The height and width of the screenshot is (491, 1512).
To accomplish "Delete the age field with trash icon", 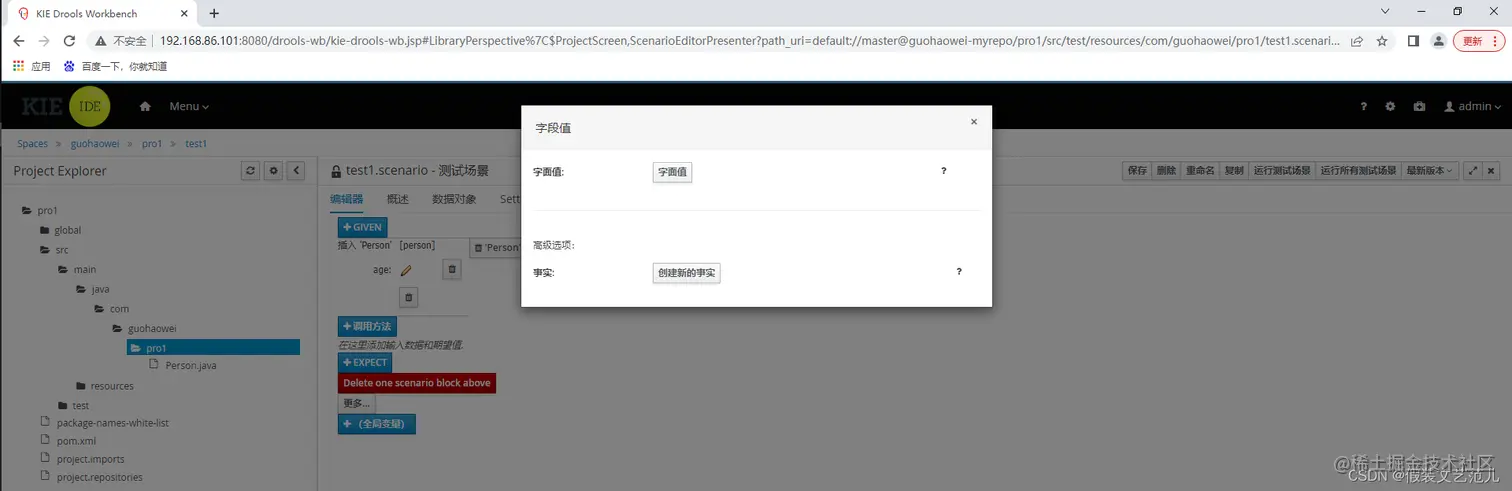I will click(451, 269).
